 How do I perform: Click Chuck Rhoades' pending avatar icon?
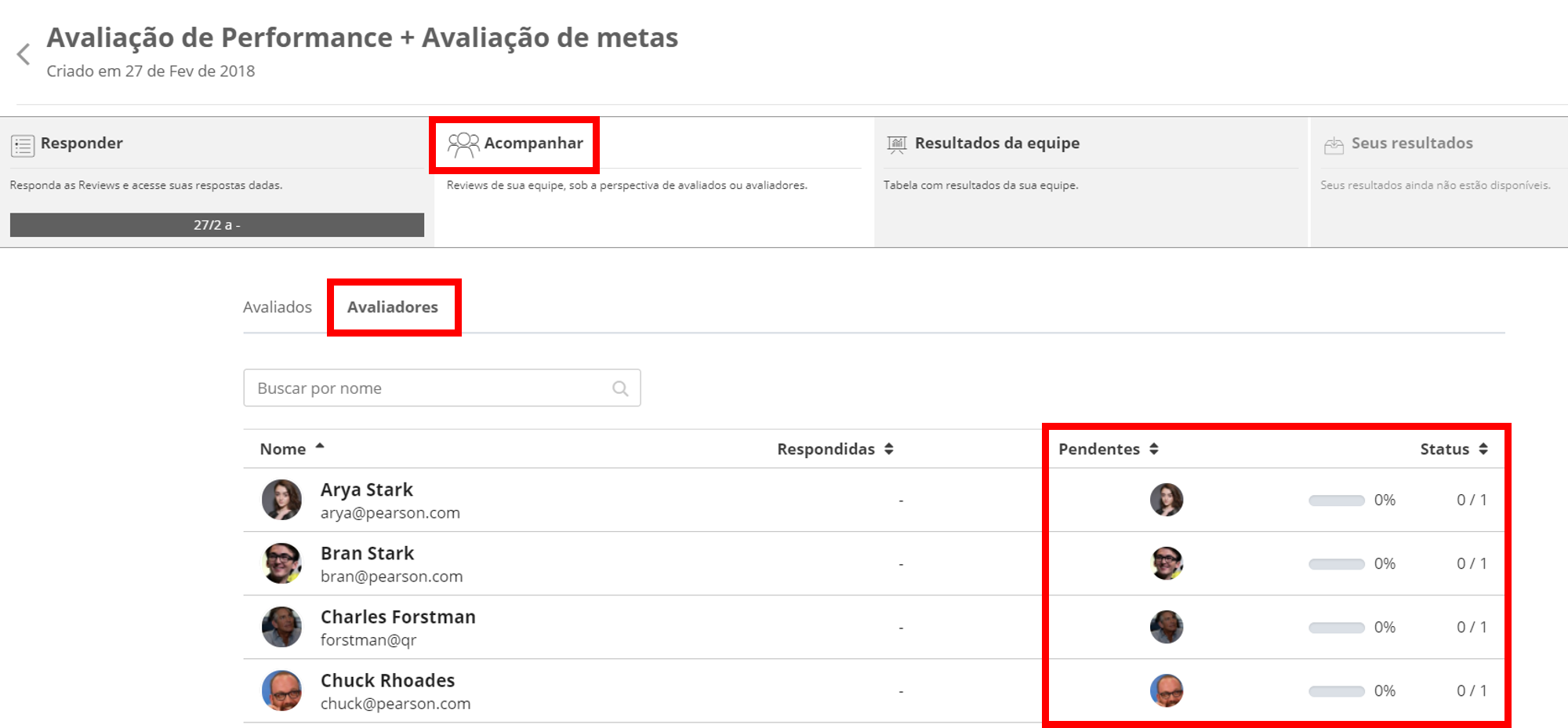point(1166,690)
